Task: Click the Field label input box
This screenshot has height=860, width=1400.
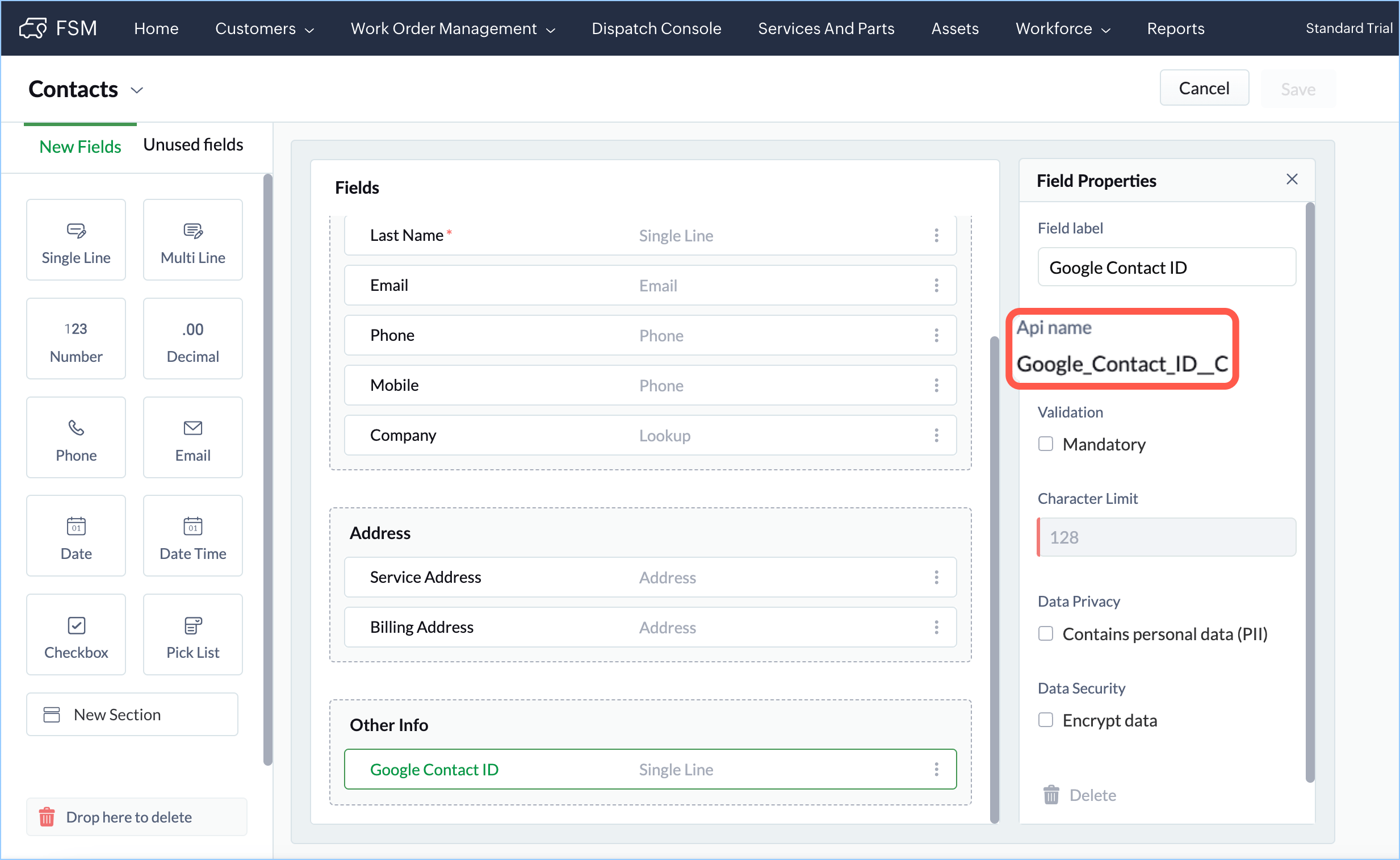Action: pos(1166,268)
